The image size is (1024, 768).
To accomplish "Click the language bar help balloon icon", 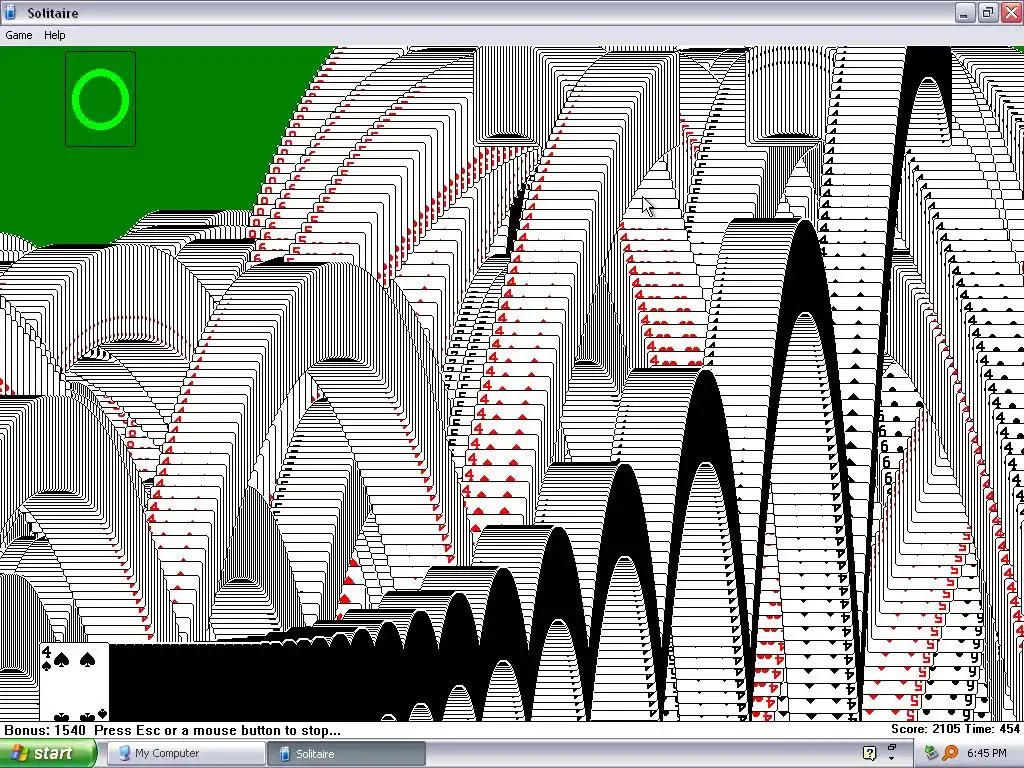I will 869,753.
